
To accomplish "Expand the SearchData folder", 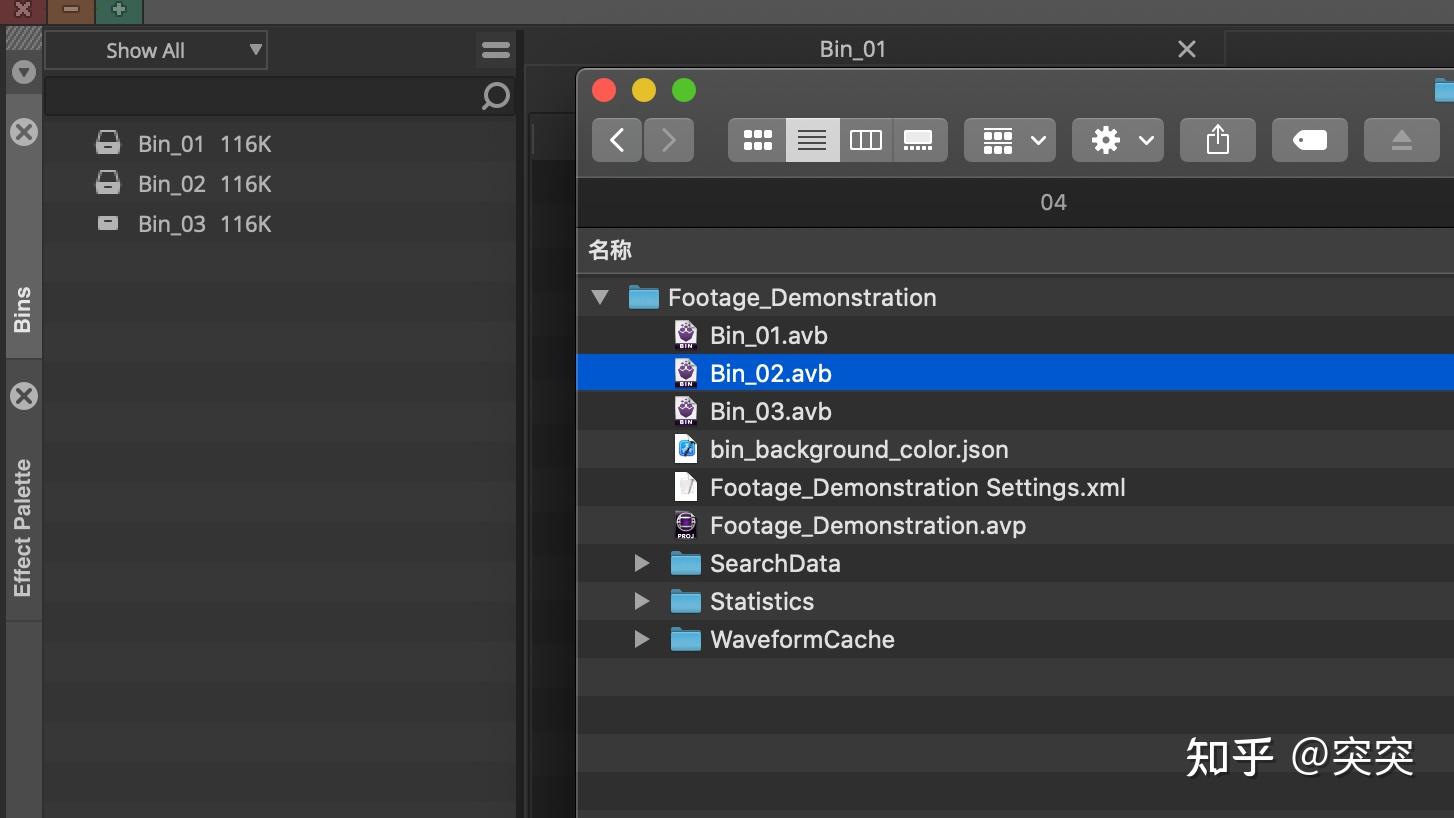I will tap(642, 564).
